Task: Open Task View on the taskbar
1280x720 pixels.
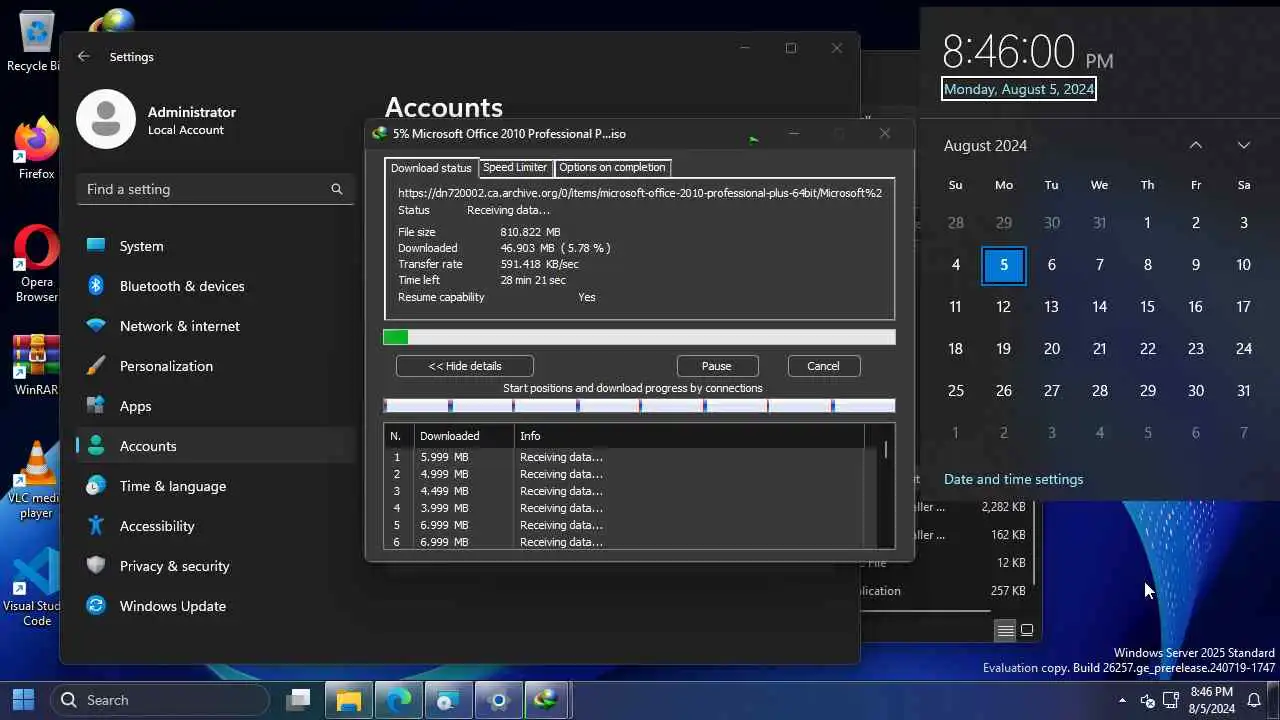Action: (x=298, y=700)
